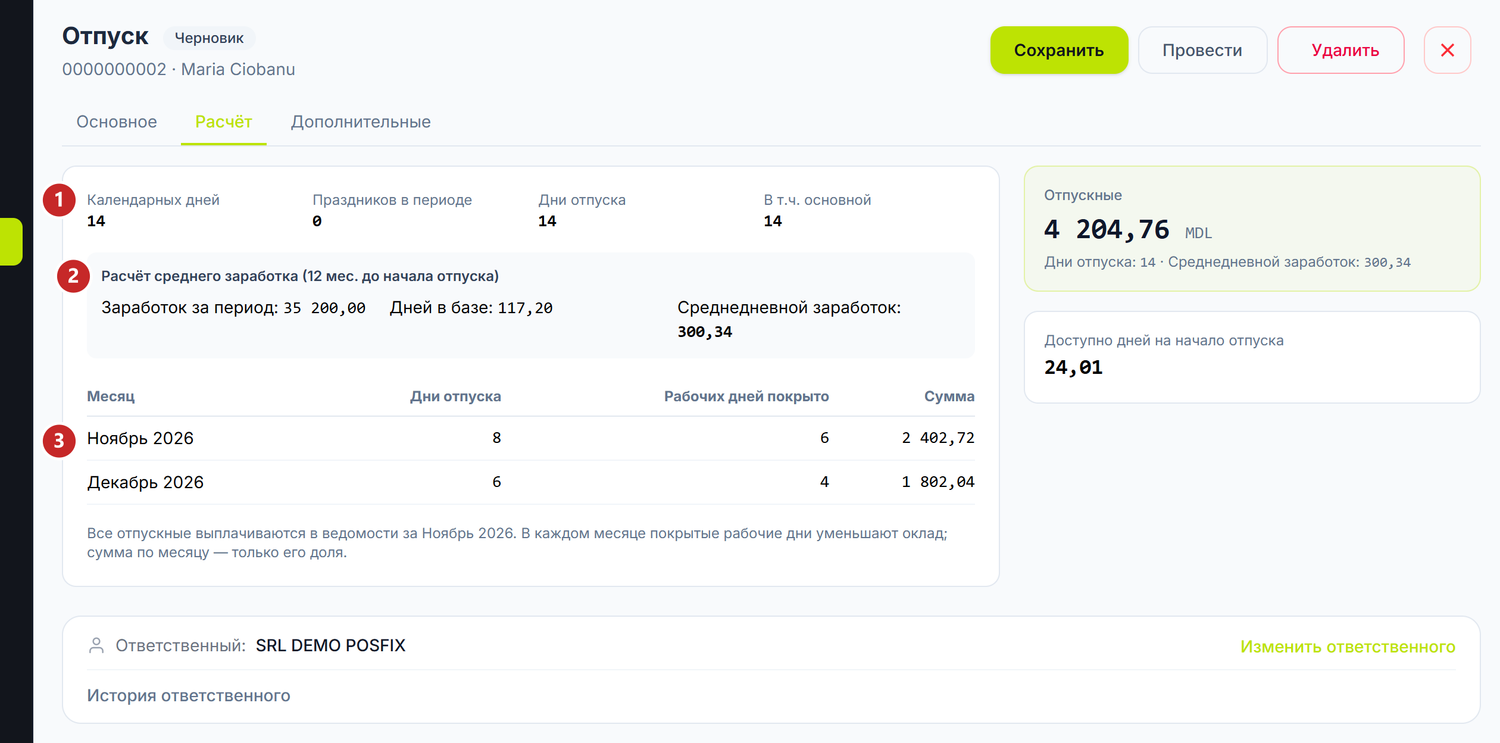Select the Отпуск page heading

[105, 37]
